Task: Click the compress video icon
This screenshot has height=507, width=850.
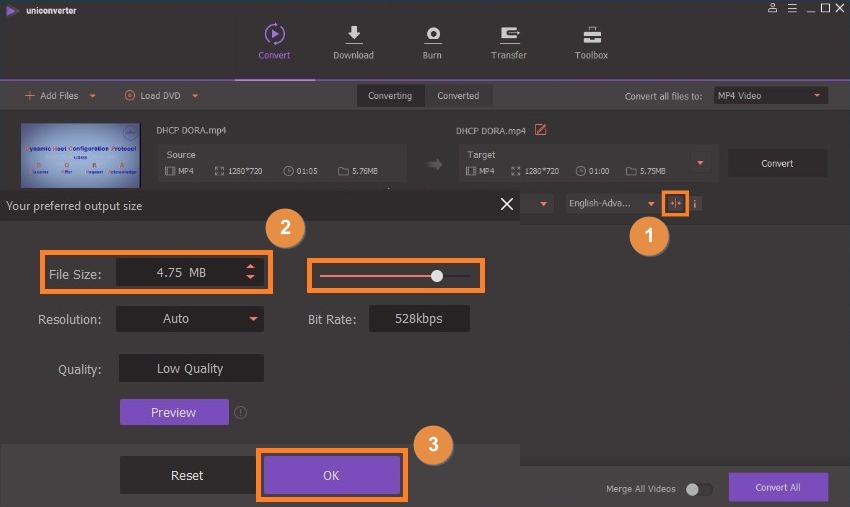Action: (x=676, y=203)
